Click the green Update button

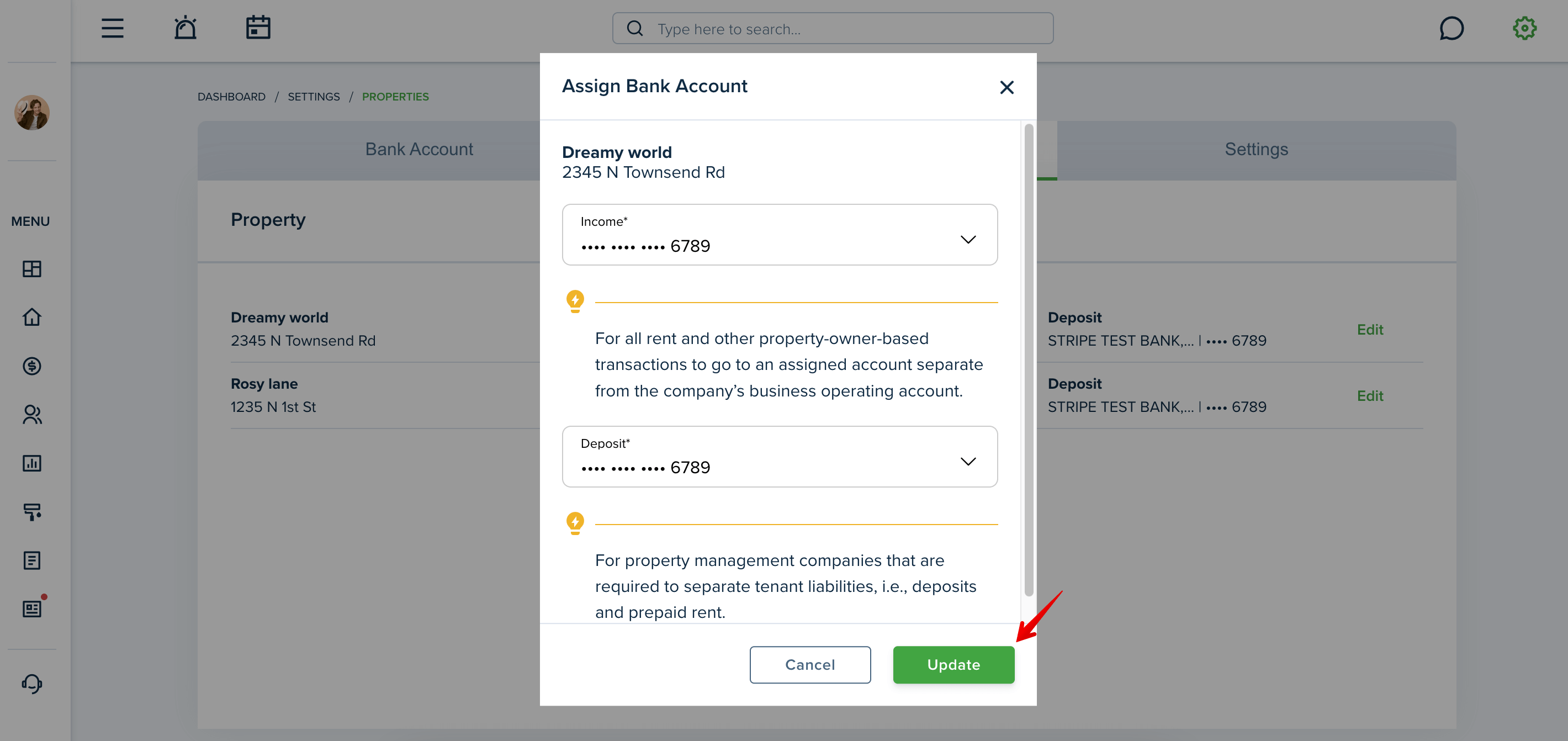953,665
